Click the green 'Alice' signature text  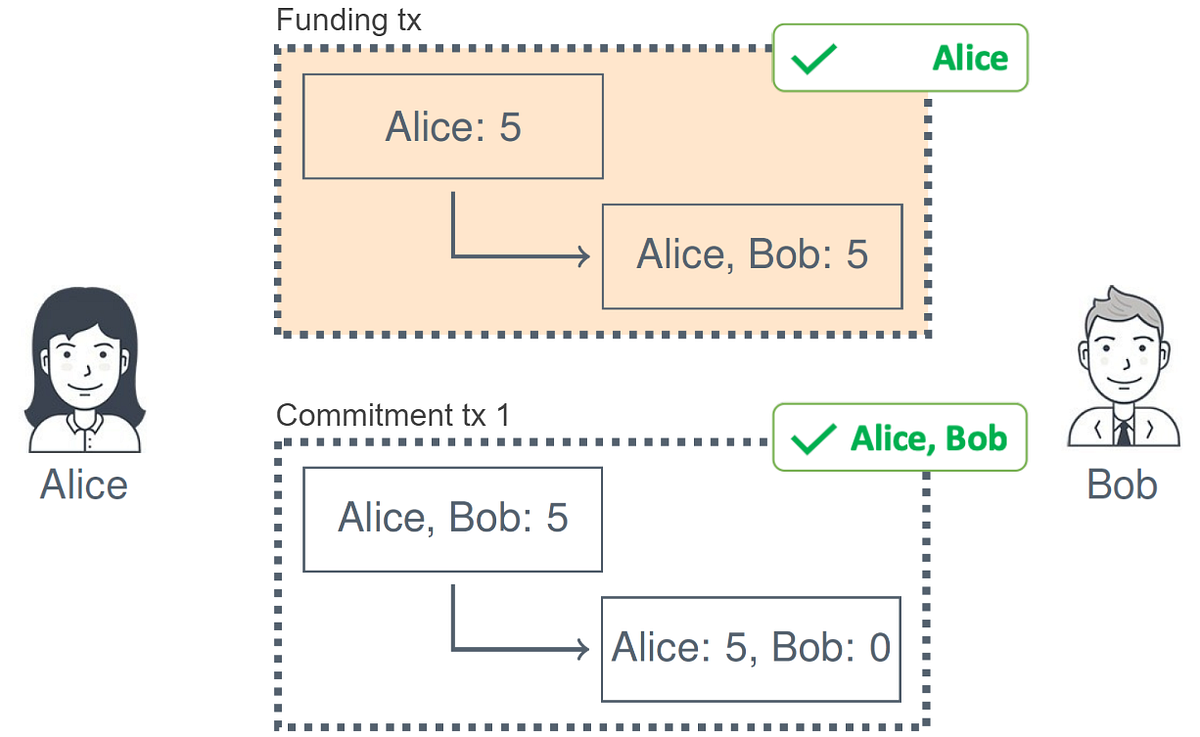coord(969,59)
